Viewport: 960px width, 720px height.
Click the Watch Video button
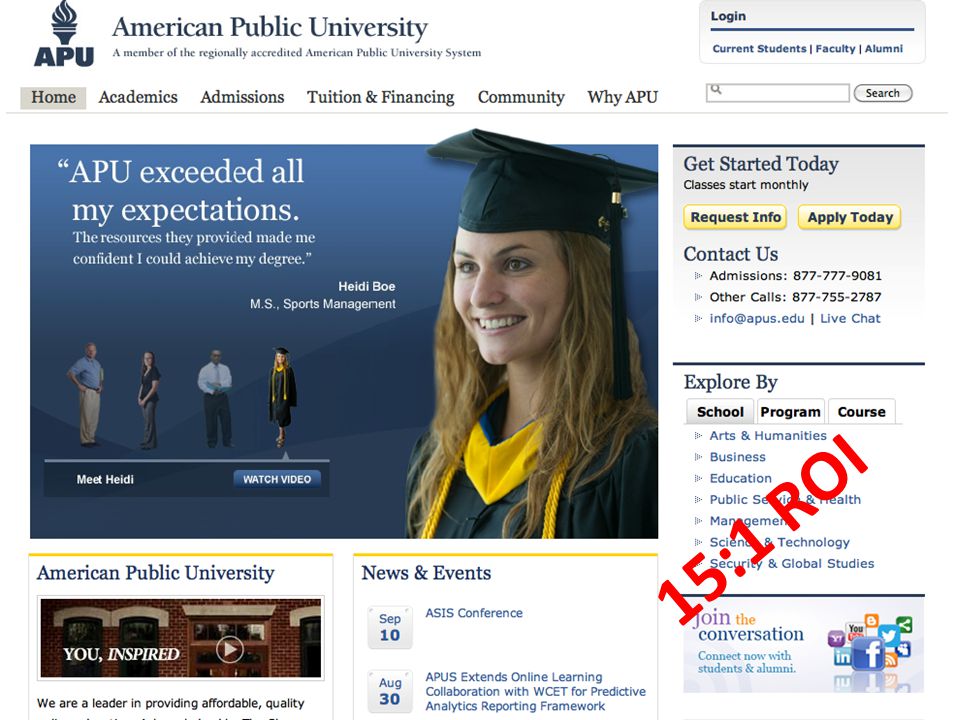[x=277, y=479]
